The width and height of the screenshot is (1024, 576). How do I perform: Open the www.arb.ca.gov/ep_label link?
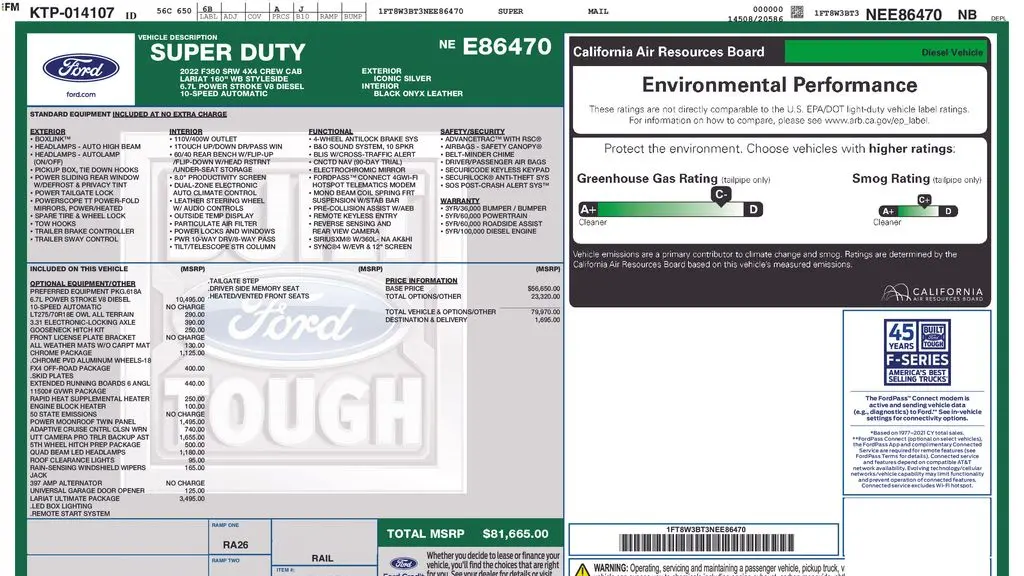pos(876,120)
